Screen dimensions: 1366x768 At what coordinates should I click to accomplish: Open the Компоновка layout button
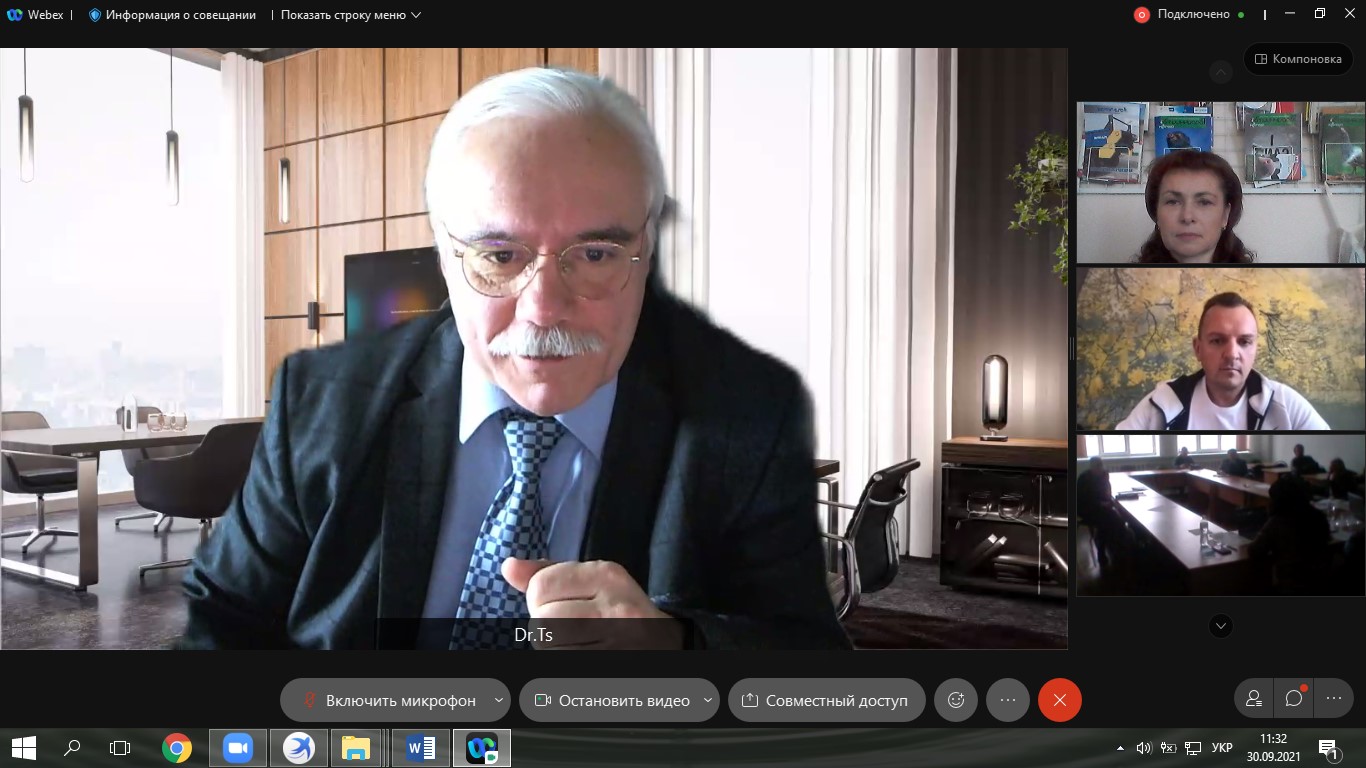[1297, 59]
